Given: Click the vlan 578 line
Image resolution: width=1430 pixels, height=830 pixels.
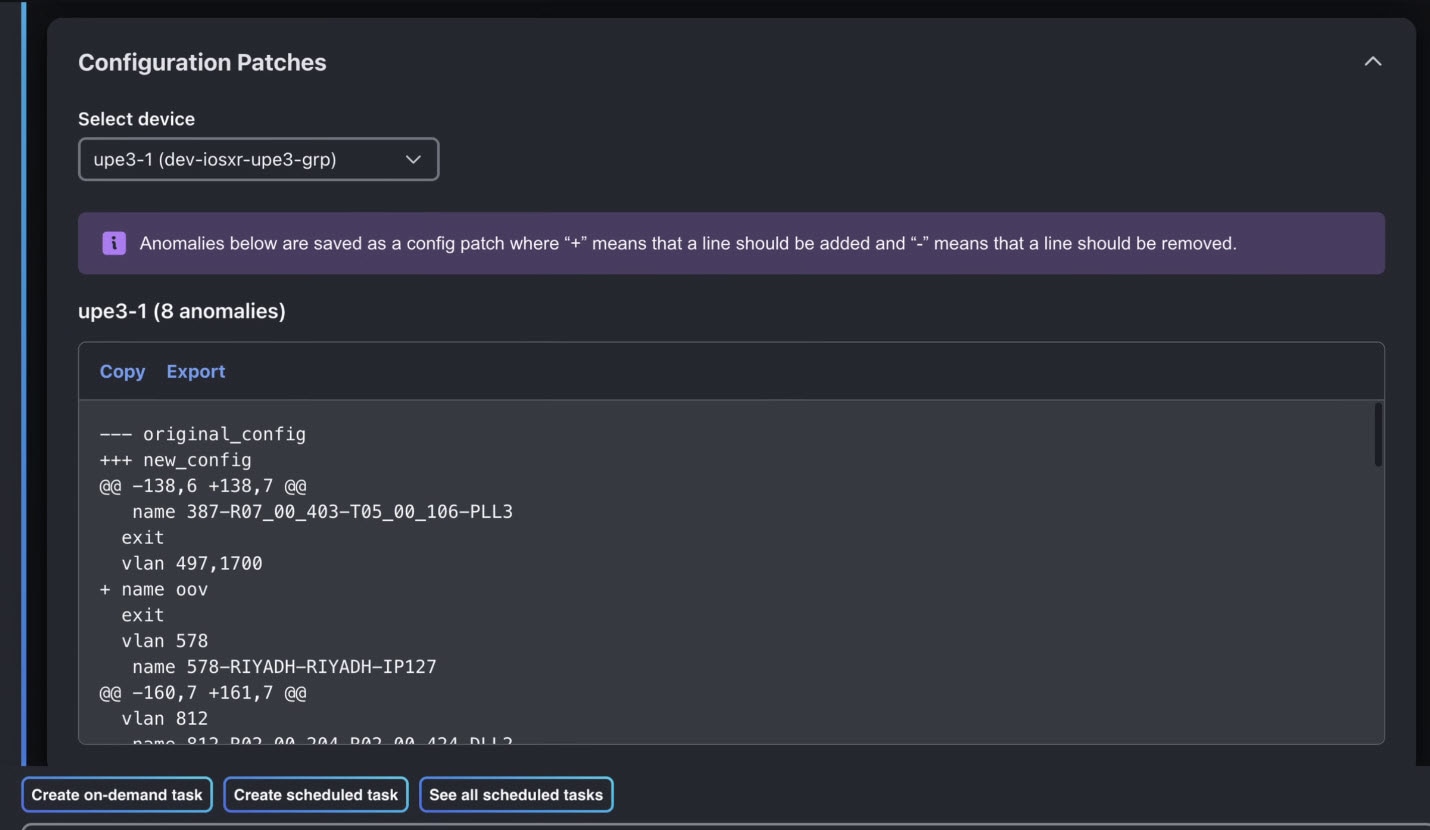Looking at the screenshot, I should pos(165,641).
